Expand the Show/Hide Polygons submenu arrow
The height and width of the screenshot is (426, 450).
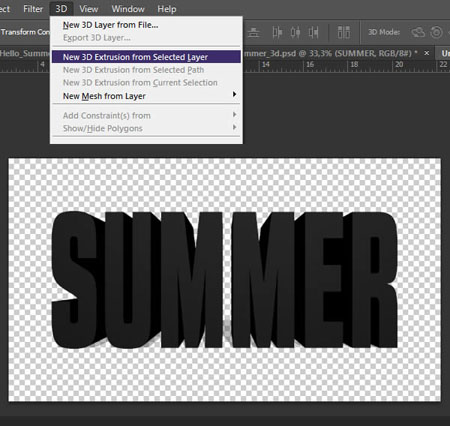[235, 127]
